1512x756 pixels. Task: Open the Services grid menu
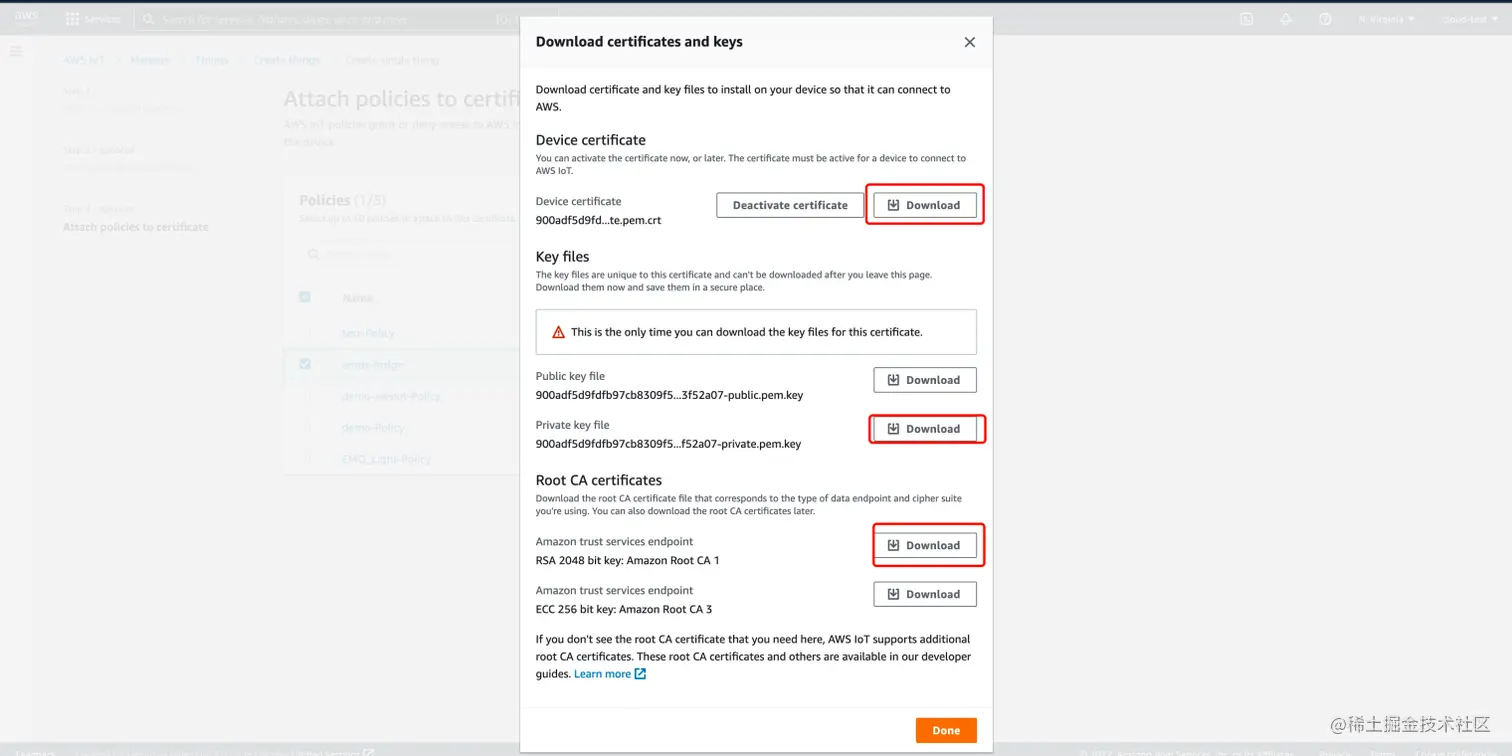click(x=92, y=19)
